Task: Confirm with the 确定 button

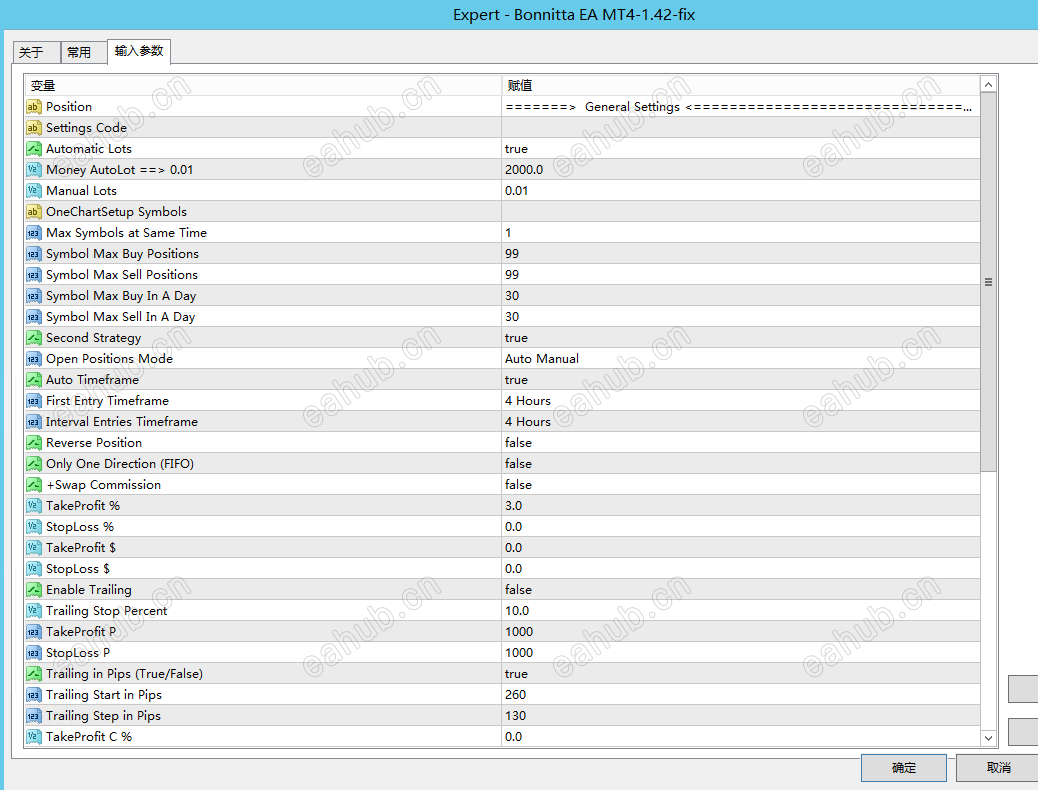Action: 904,767
